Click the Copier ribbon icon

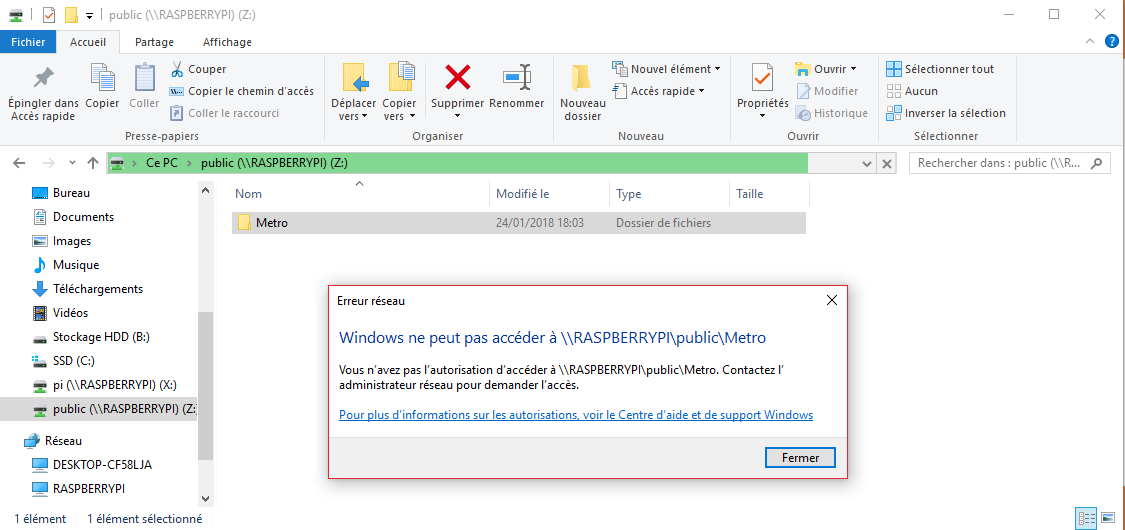coord(103,77)
